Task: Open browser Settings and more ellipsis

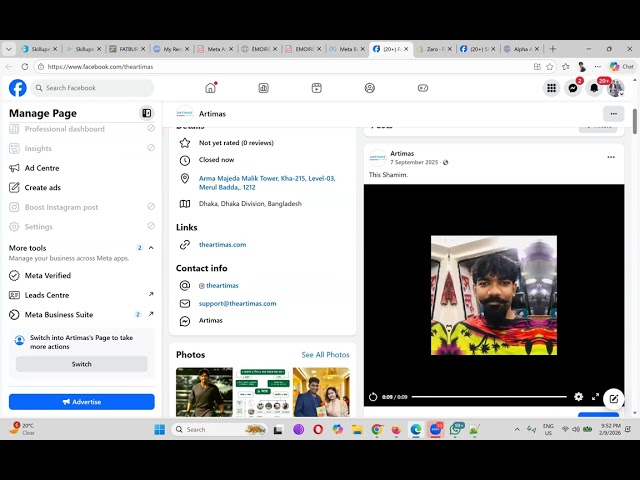Action: [598, 67]
